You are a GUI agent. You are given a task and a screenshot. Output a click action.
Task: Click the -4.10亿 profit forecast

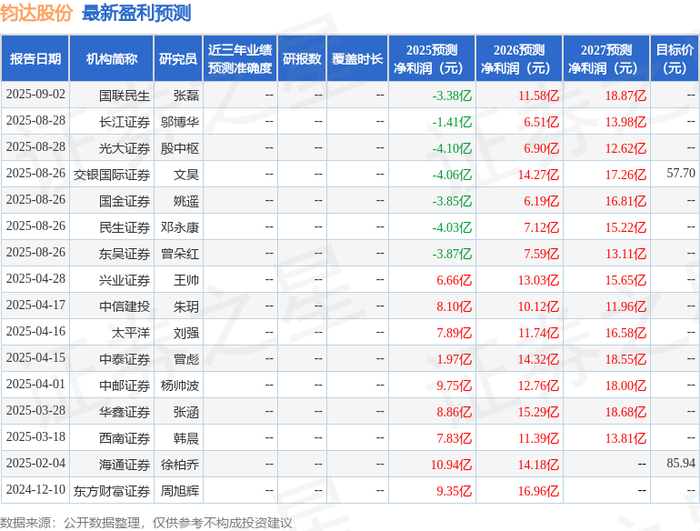(452, 148)
